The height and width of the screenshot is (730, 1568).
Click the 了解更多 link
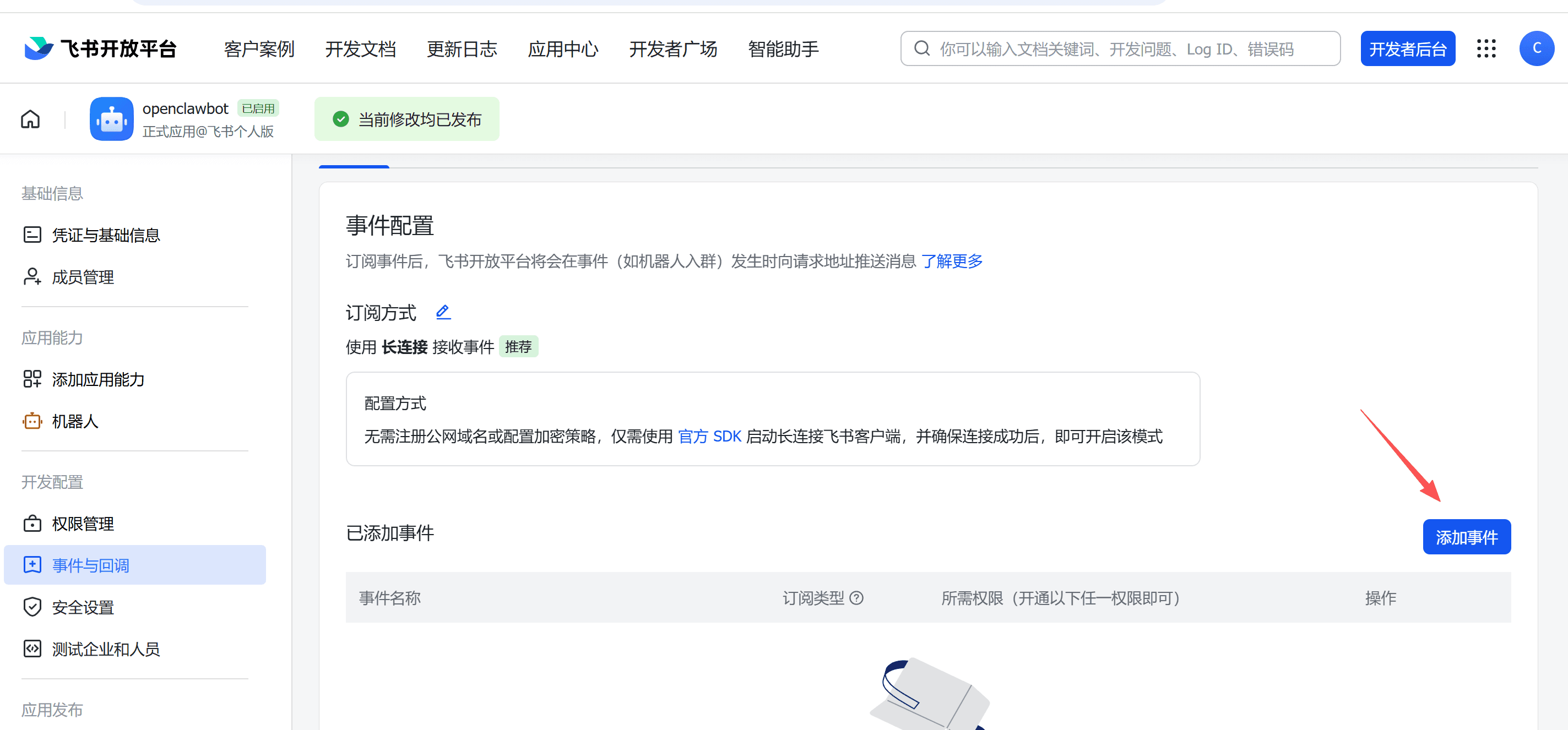point(952,261)
